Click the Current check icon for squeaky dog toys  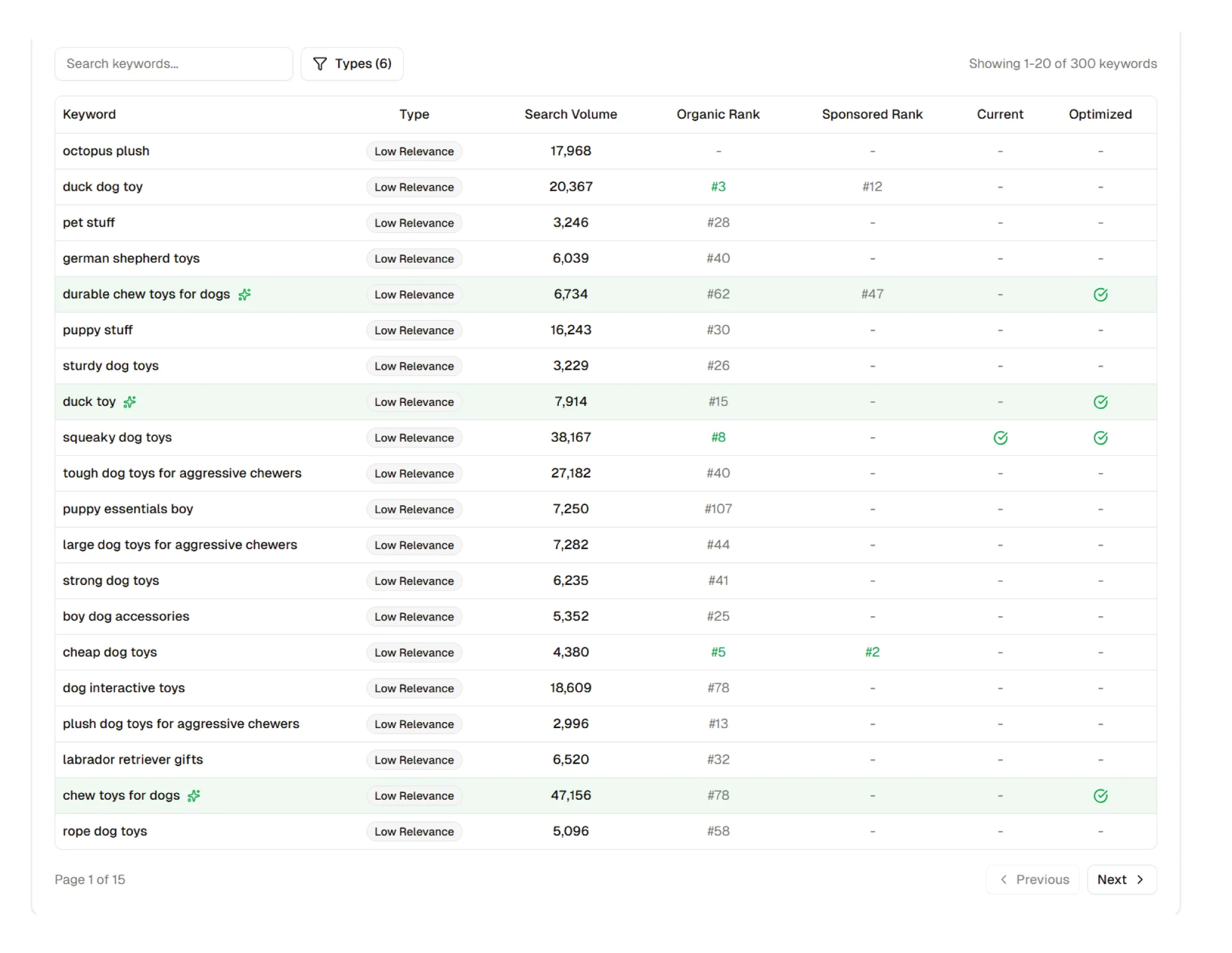coord(1000,438)
